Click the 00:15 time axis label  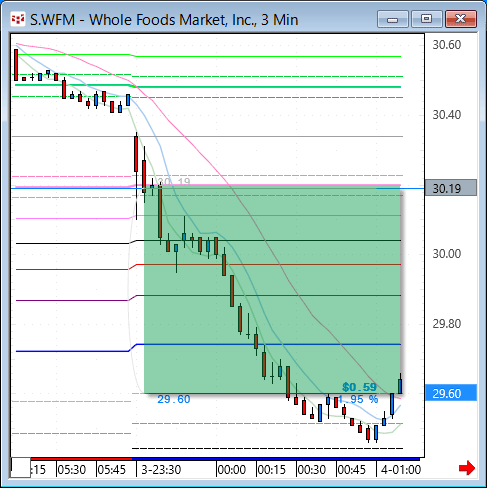click(x=272, y=470)
